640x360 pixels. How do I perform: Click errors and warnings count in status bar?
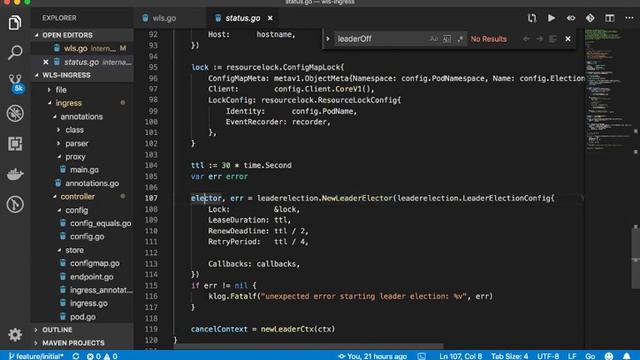[102, 356]
